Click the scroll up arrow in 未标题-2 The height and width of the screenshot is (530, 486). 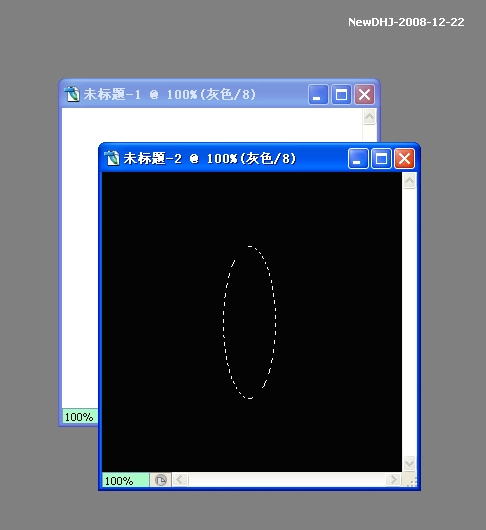(409, 181)
